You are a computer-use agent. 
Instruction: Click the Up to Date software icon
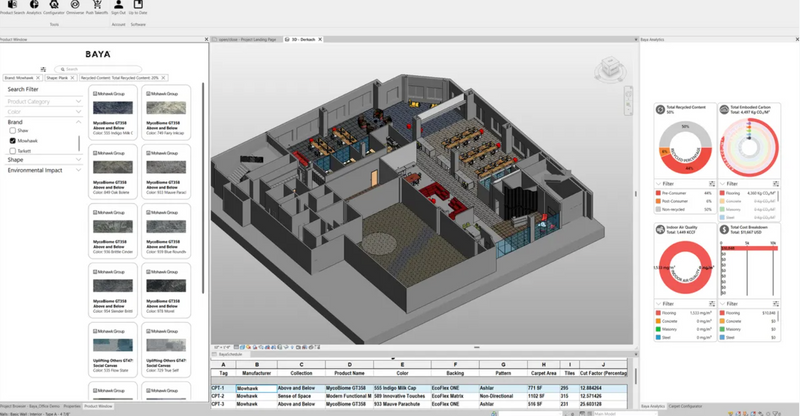click(x=138, y=7)
